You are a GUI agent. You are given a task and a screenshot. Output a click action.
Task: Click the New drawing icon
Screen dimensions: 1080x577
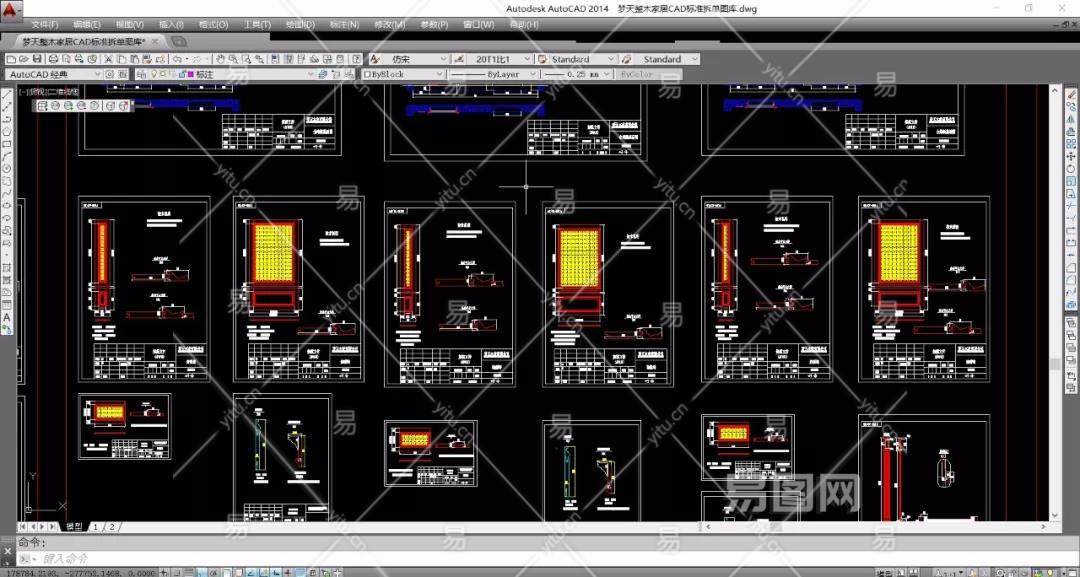[11, 59]
